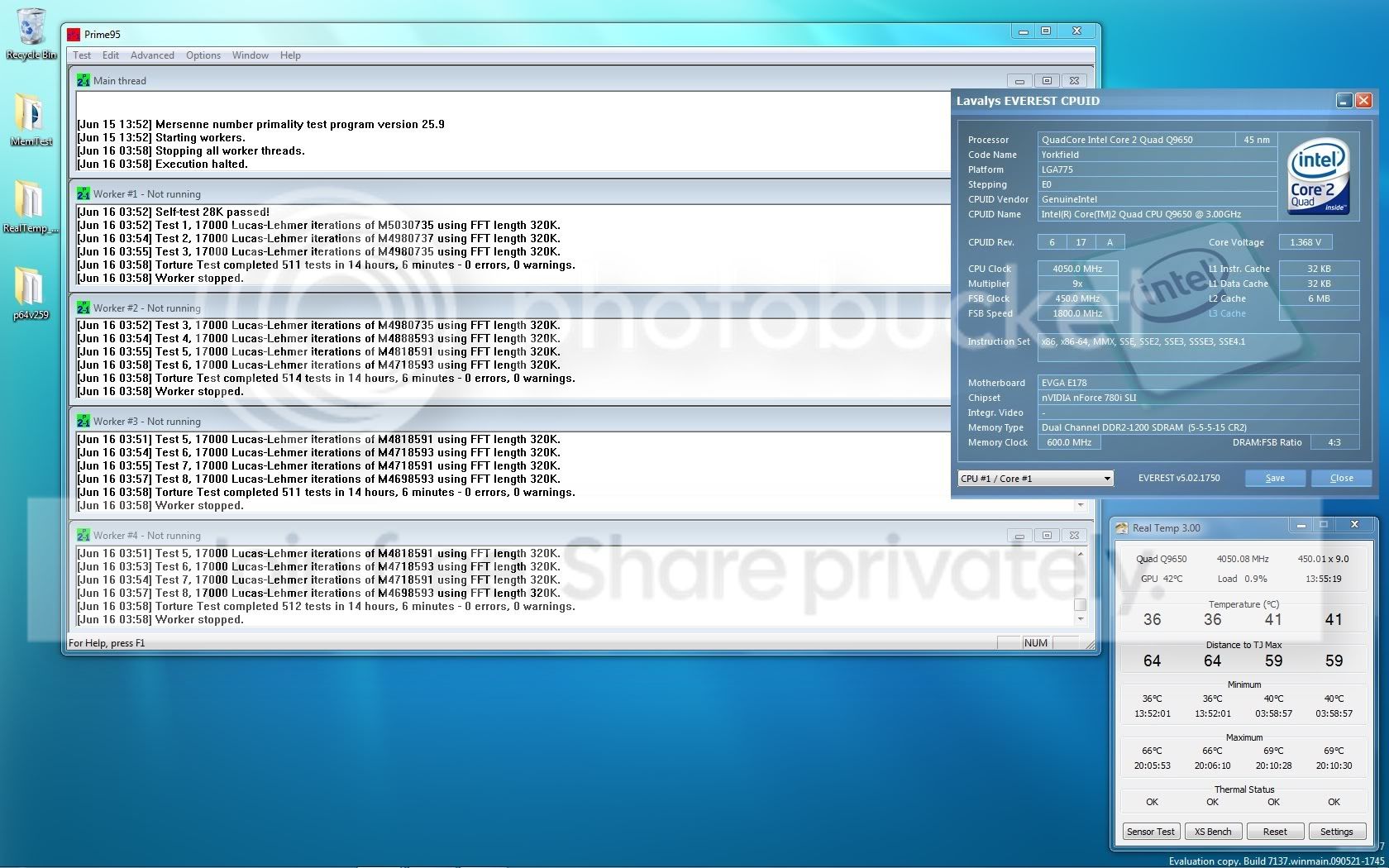Open the CPU #1 / Core #1 dropdown
The height and width of the screenshot is (868, 1389).
click(x=1035, y=479)
